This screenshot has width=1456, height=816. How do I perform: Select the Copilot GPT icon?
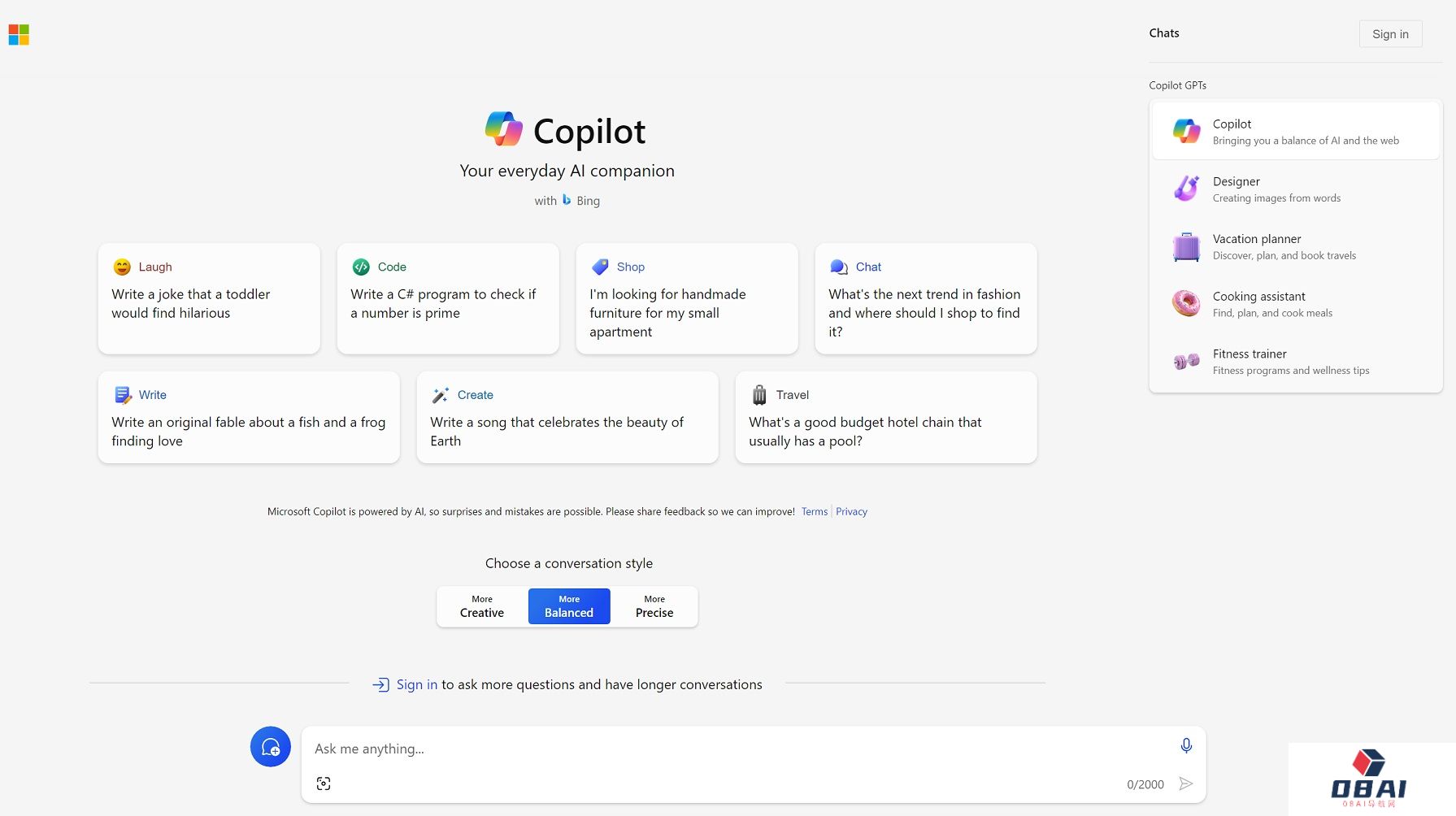click(1185, 130)
